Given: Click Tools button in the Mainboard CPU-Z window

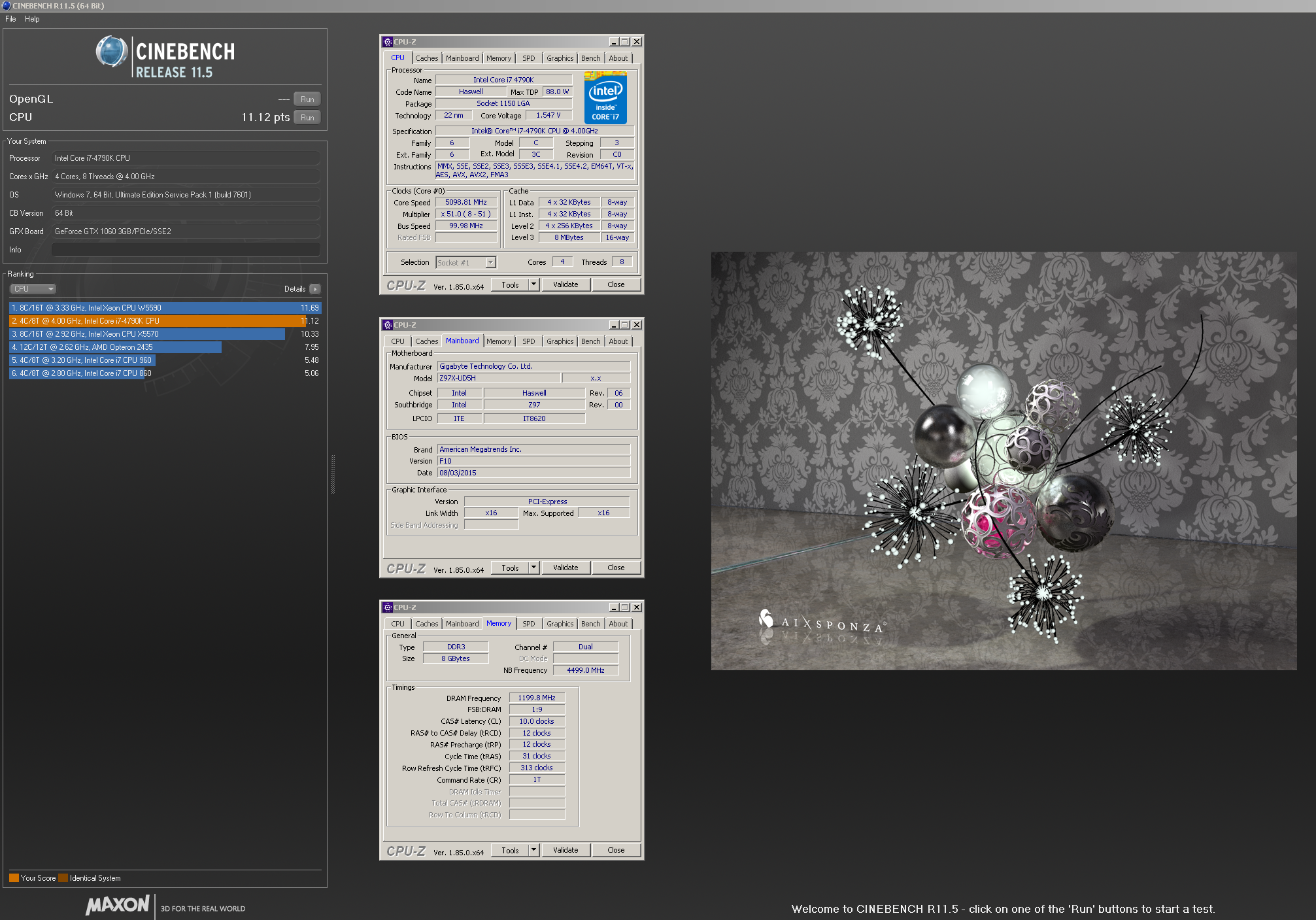Looking at the screenshot, I should pos(510,568).
